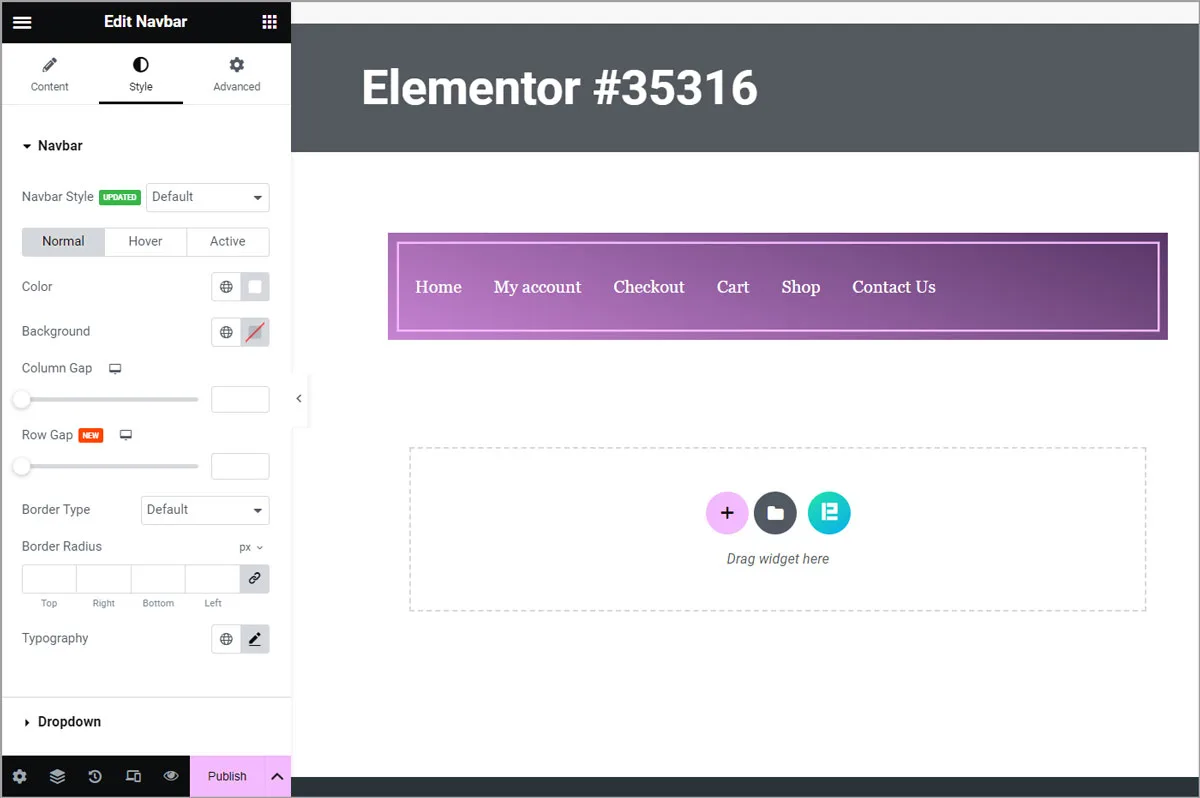1200x798 pixels.
Task: Click the Drag widget here text
Action: (x=778, y=559)
